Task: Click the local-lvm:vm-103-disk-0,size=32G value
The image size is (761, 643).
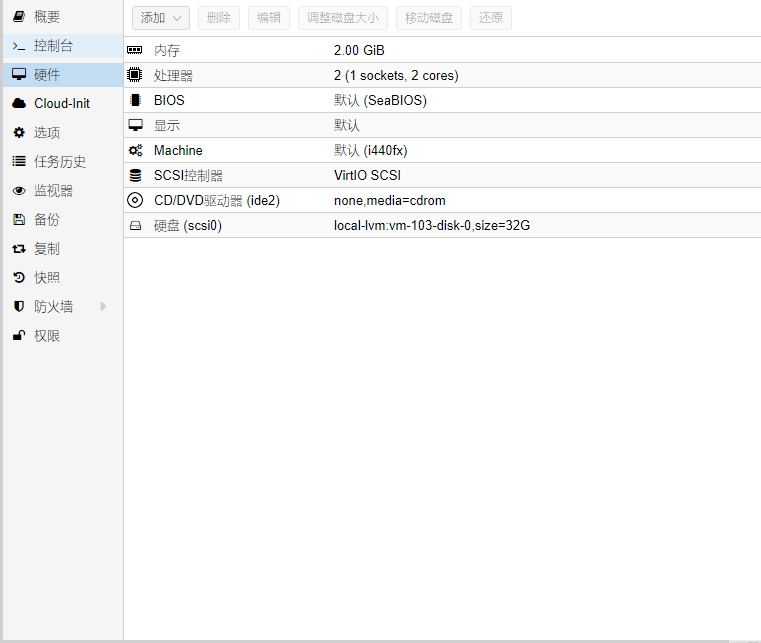Action: [x=432, y=226]
